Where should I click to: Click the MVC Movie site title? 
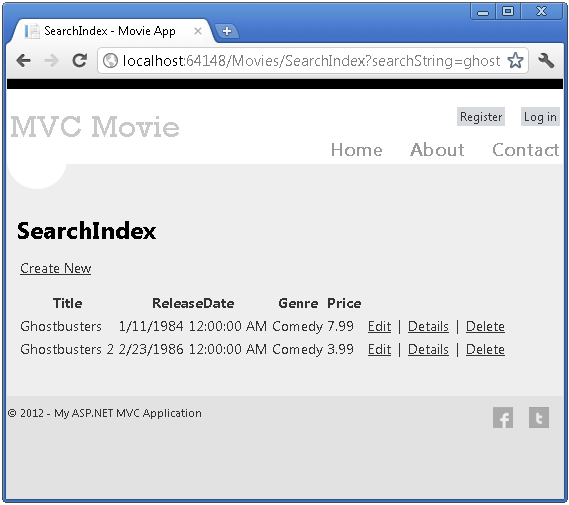(x=95, y=127)
